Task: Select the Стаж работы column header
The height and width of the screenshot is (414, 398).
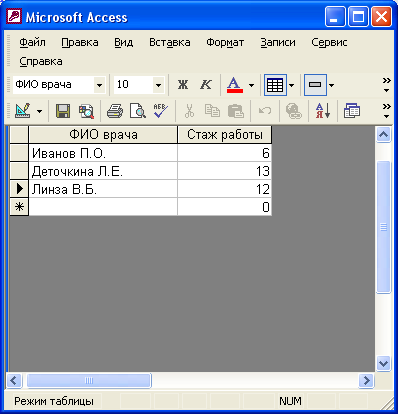Action: [225, 135]
